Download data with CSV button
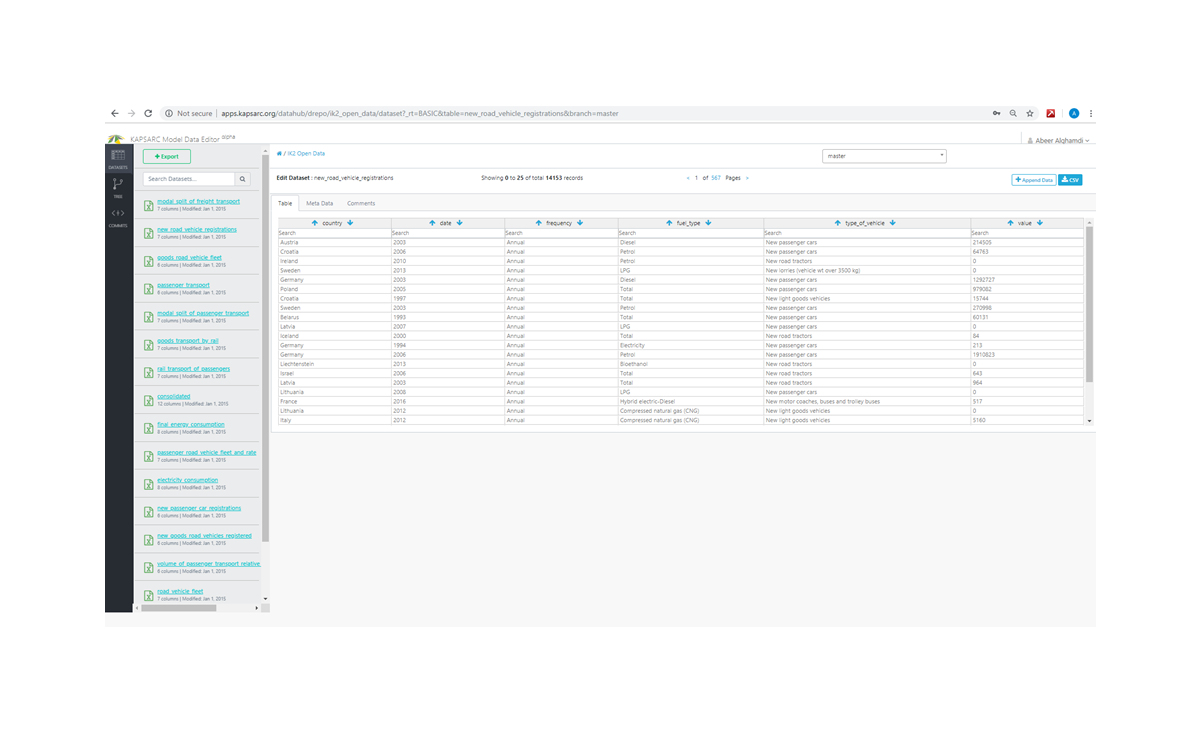The image size is (1201, 732). click(x=1070, y=180)
